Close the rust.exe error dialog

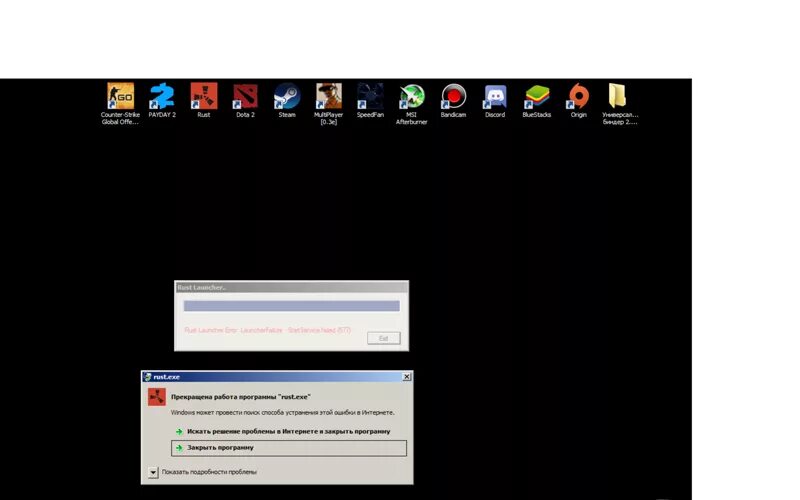pos(407,377)
